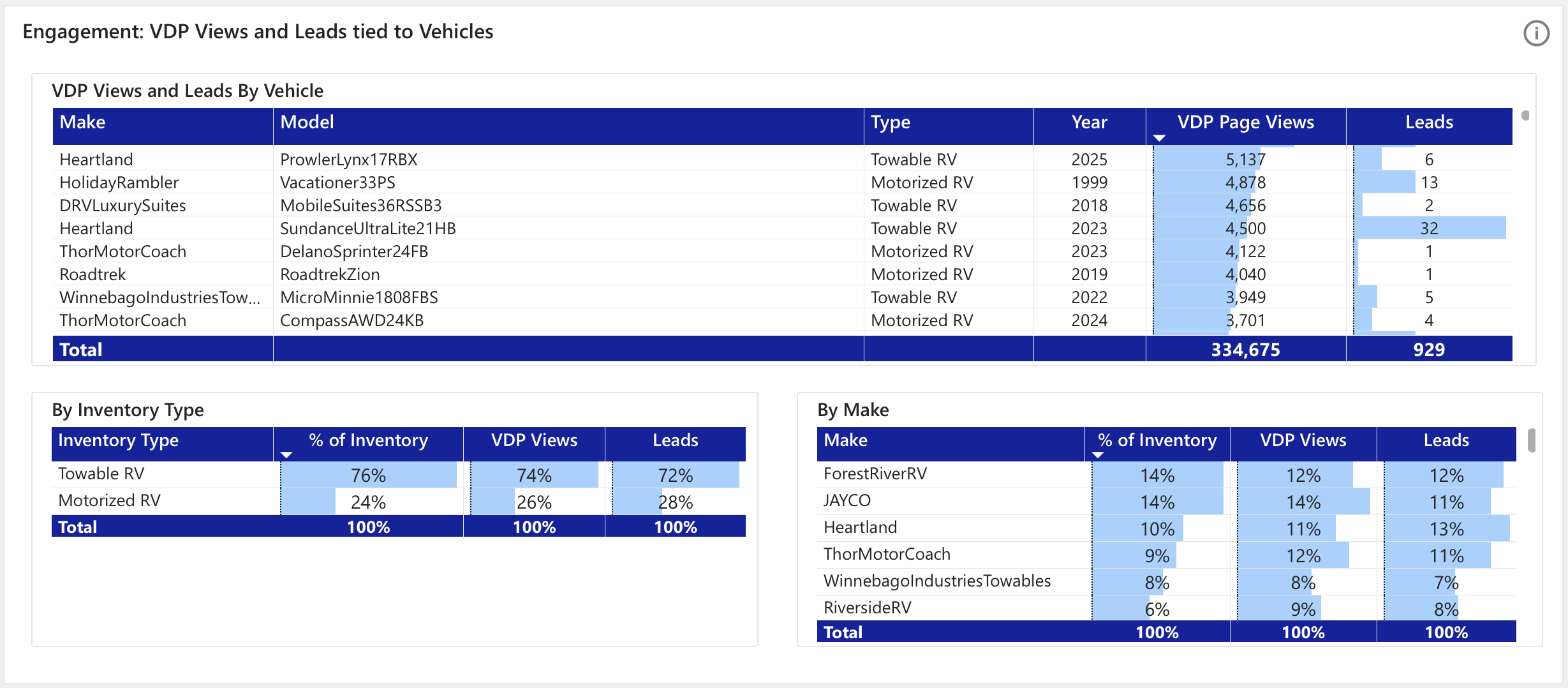This screenshot has width=1568, height=688.
Task: Select ForestRiverRV in By Make table
Action: click(x=875, y=474)
